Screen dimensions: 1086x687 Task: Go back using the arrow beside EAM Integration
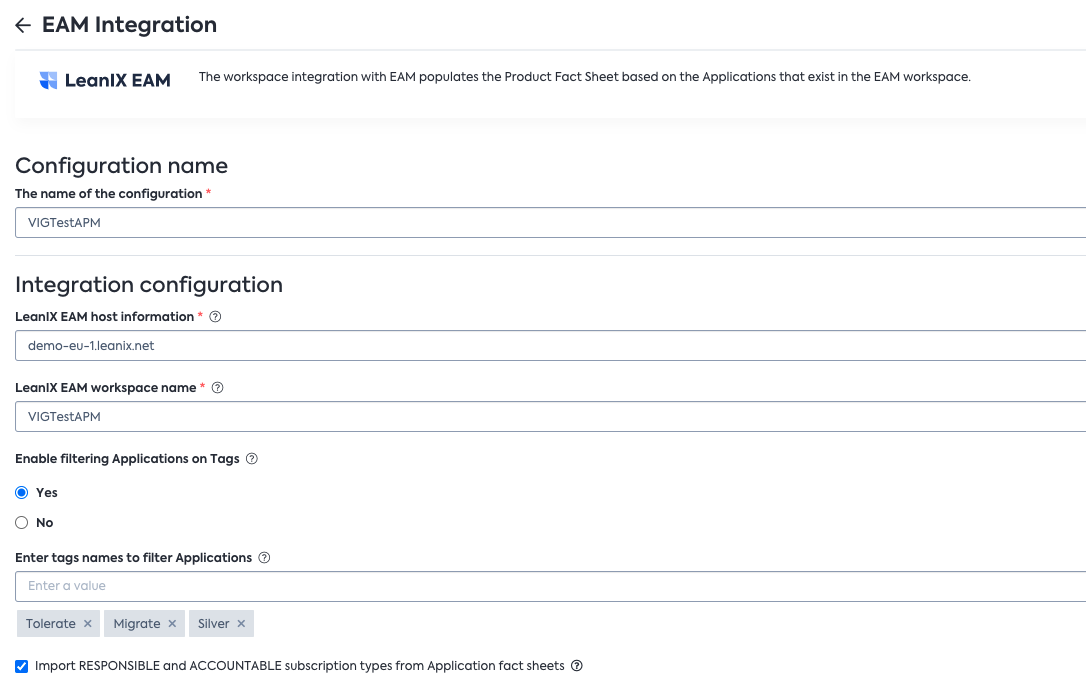(23, 26)
